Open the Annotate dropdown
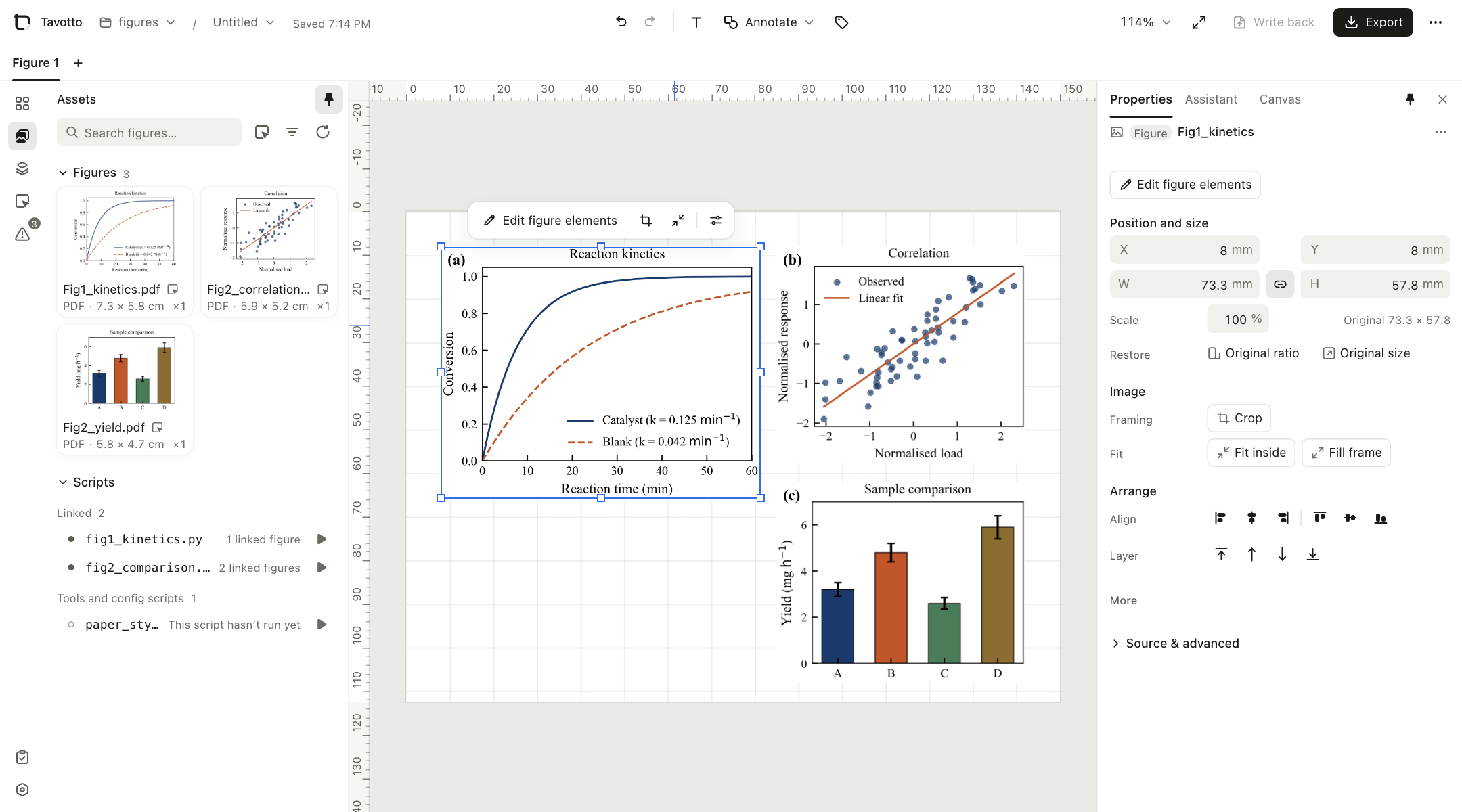Viewport: 1462px width, 812px height. [768, 22]
